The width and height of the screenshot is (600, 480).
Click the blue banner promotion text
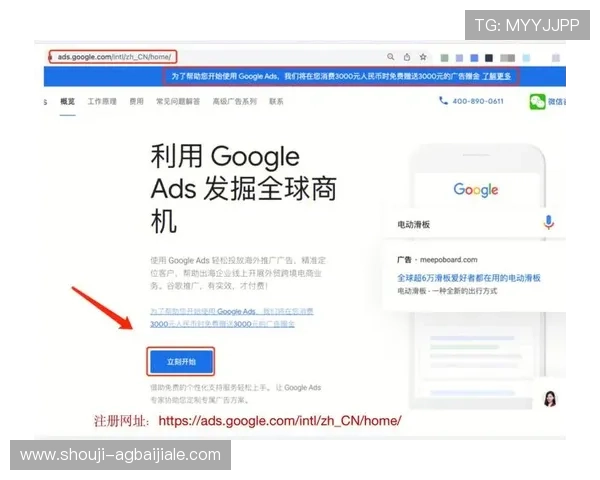pyautogui.click(x=325, y=76)
